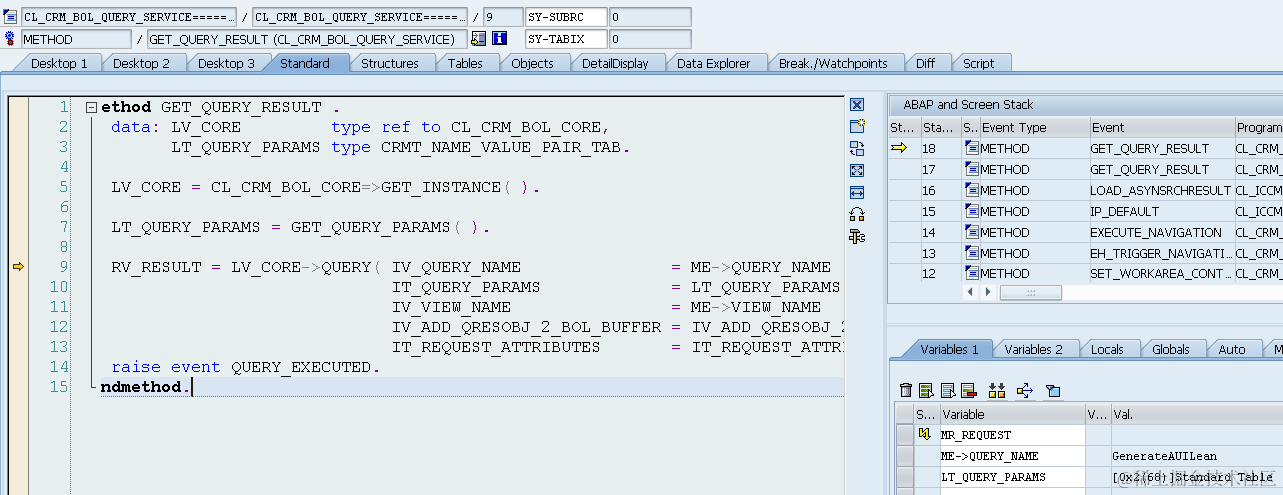Click the filter funnel icon in the variables toolbar
Image resolution: width=1283 pixels, height=495 pixels.
click(1052, 390)
